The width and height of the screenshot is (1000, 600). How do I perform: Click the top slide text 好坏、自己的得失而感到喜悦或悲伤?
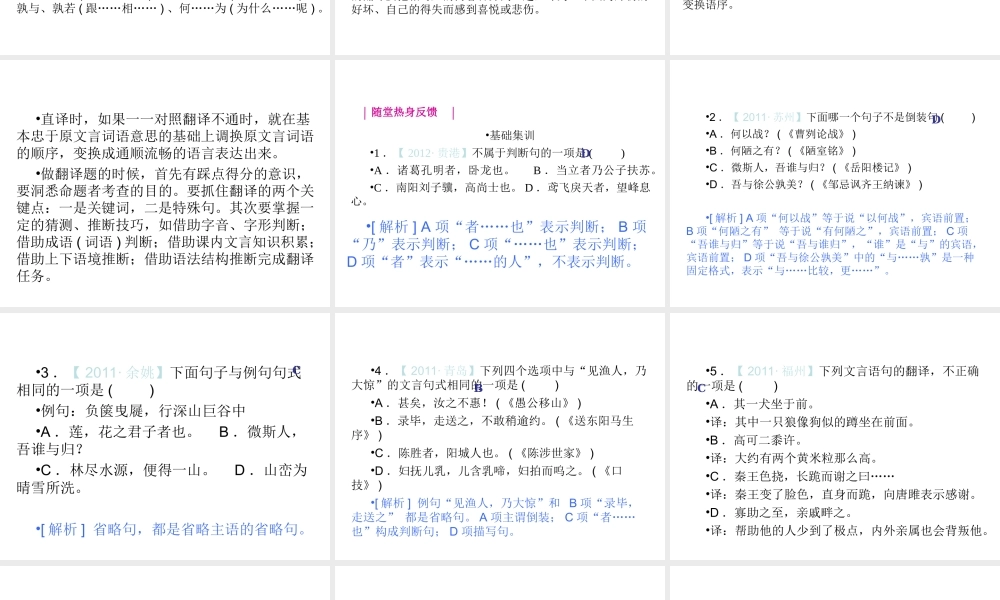pyautogui.click(x=446, y=10)
